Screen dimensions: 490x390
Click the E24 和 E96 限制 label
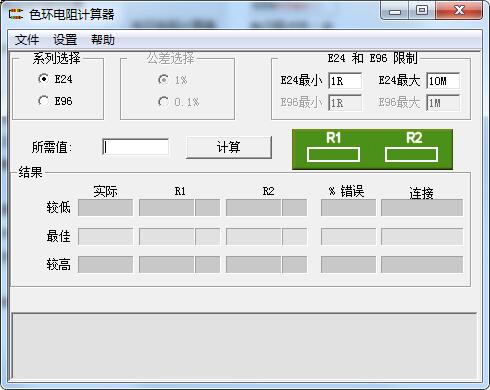click(x=372, y=58)
